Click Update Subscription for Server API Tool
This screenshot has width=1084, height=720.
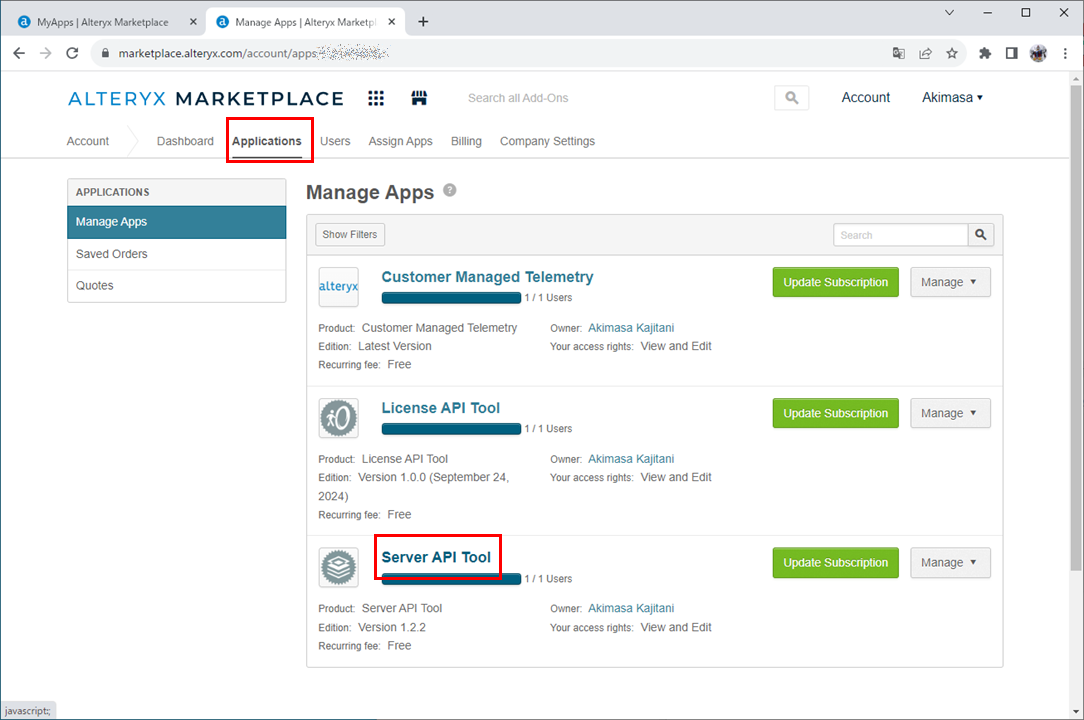point(835,563)
